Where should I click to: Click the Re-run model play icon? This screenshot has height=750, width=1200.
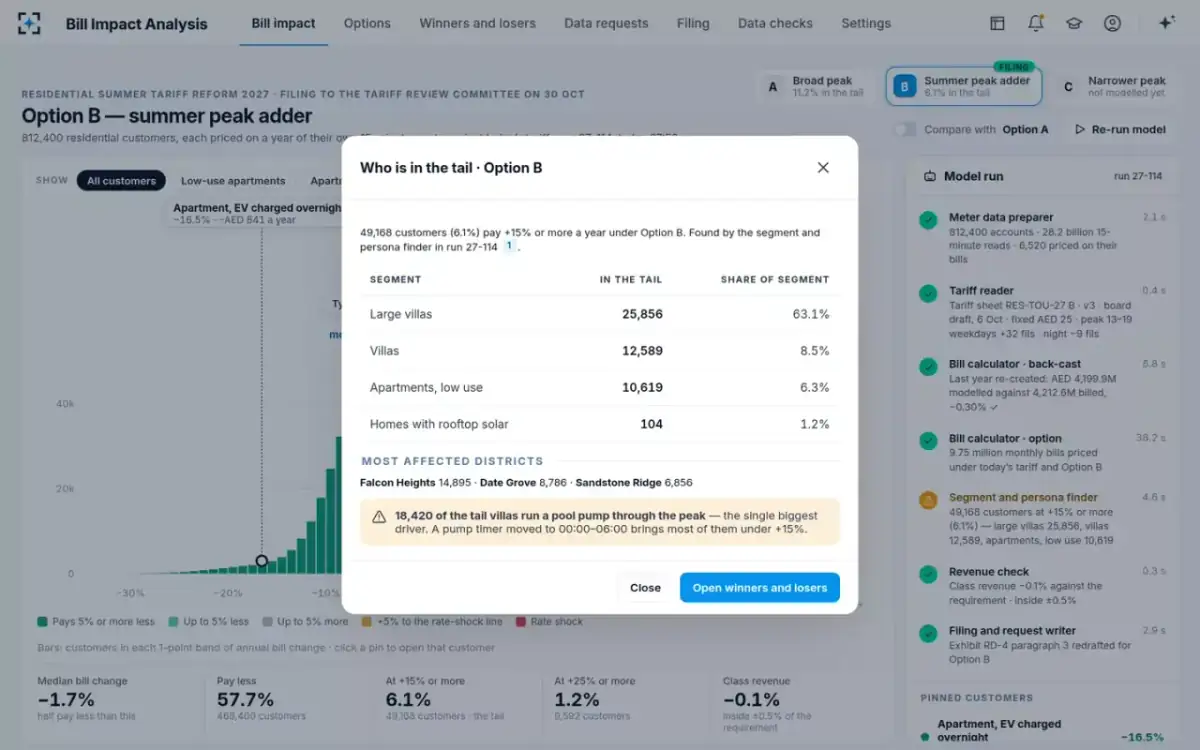[x=1080, y=129]
